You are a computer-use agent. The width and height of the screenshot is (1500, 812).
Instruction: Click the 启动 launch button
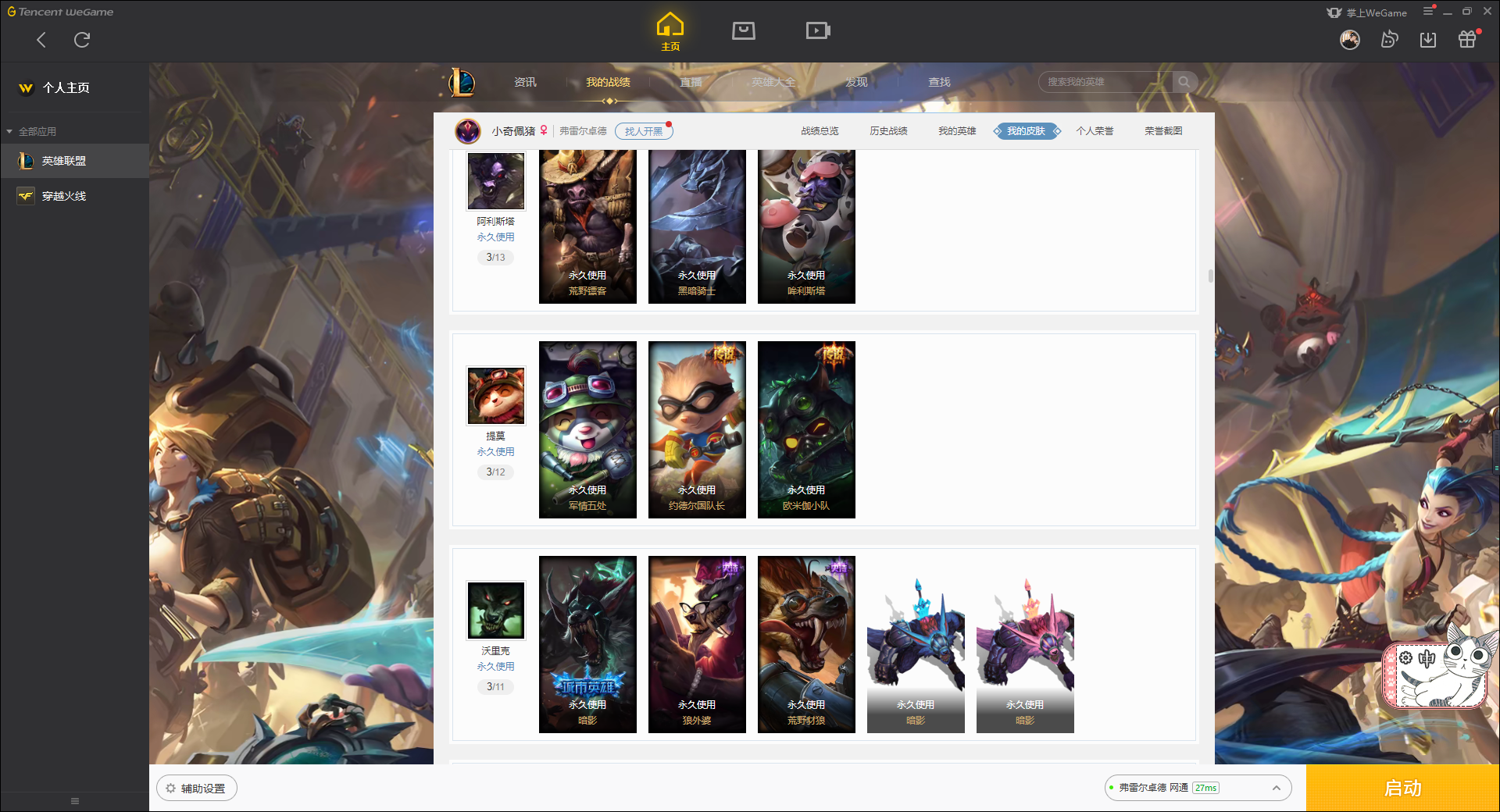1402,789
